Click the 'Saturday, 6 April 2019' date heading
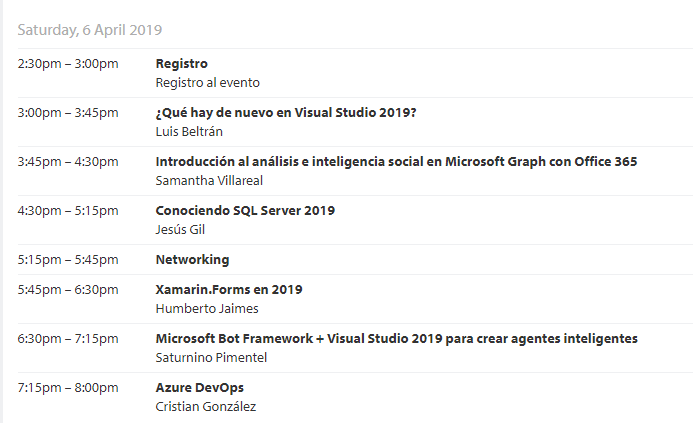693x423 pixels. (90, 30)
